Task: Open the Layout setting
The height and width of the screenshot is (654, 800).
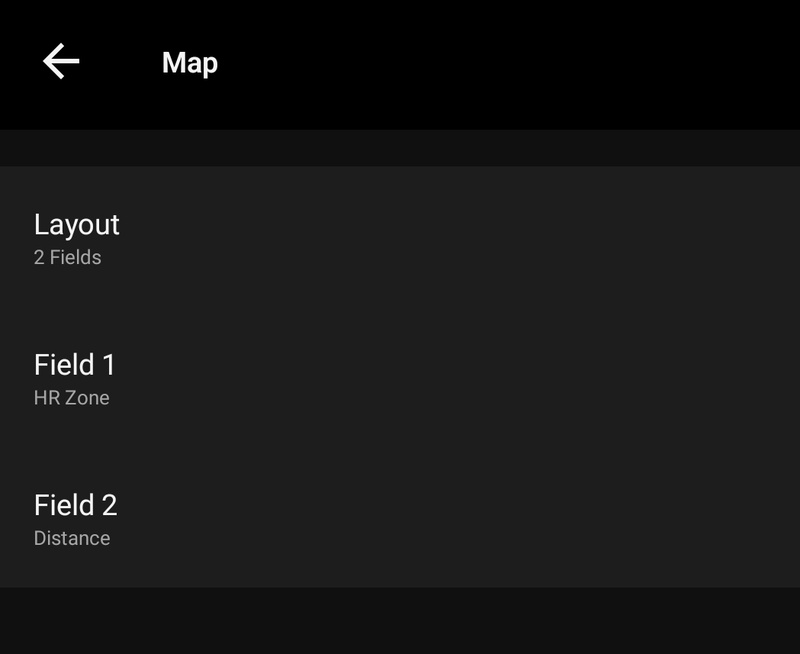Action: [400, 237]
